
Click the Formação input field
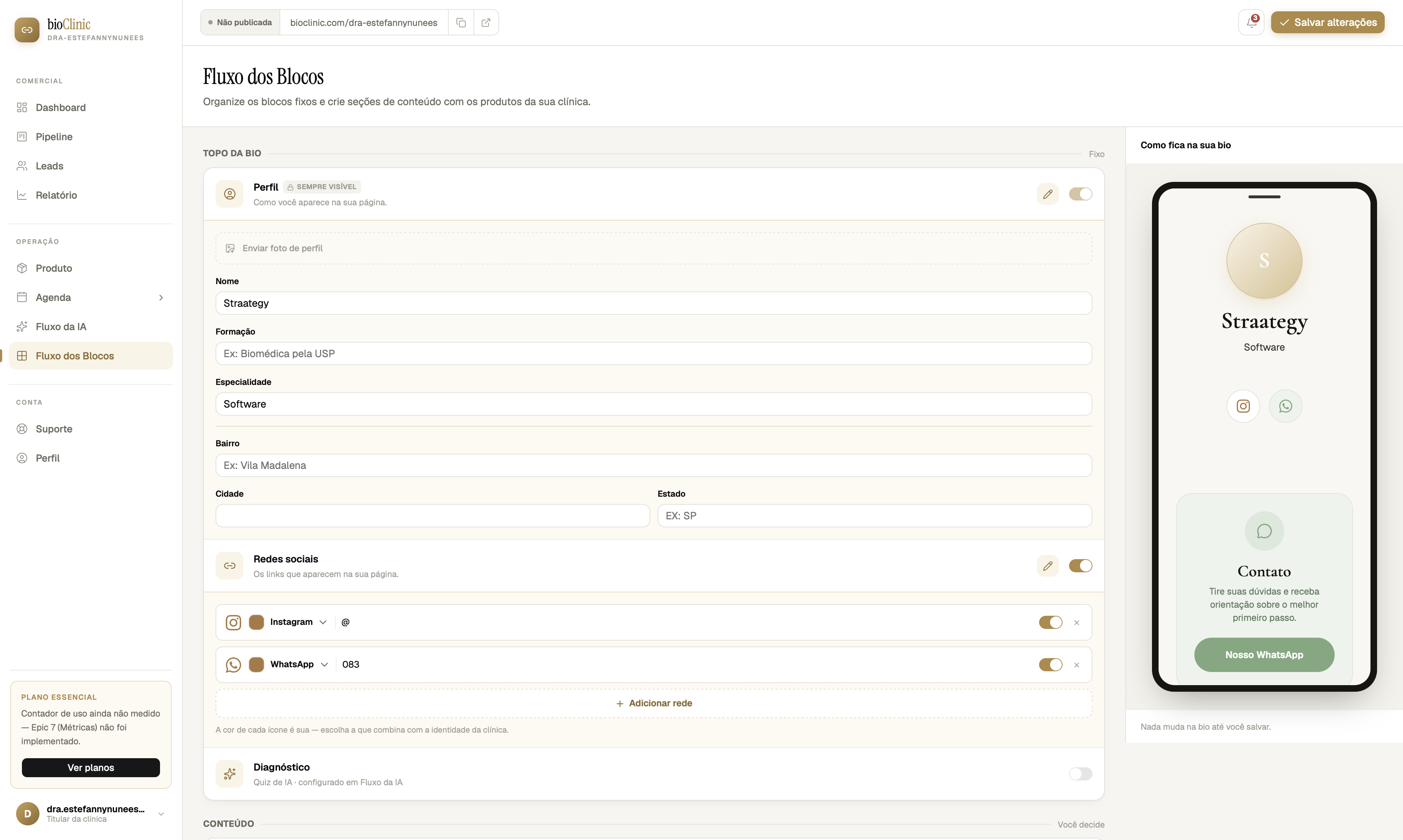pos(653,354)
